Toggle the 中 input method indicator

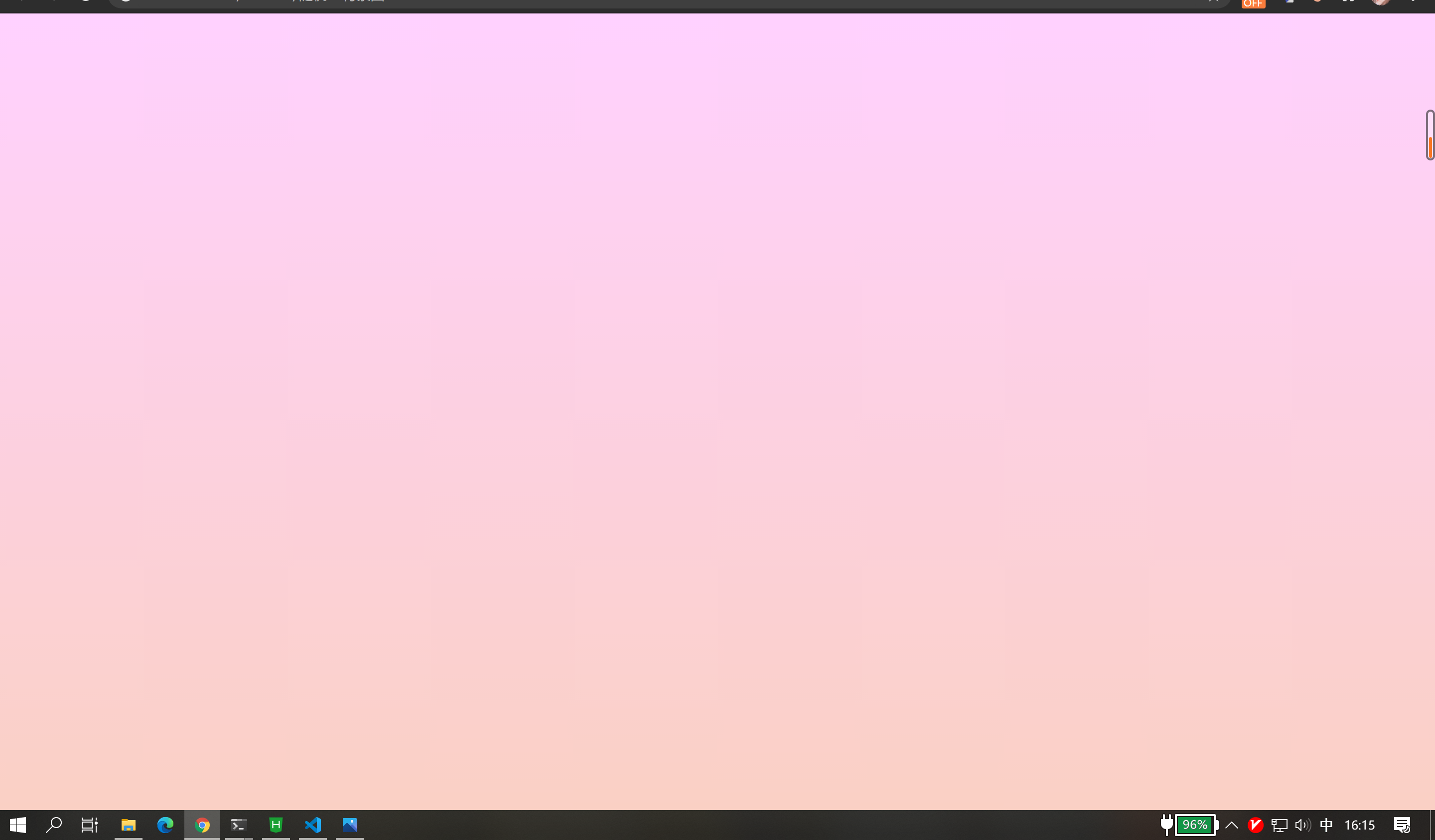coord(1326,825)
